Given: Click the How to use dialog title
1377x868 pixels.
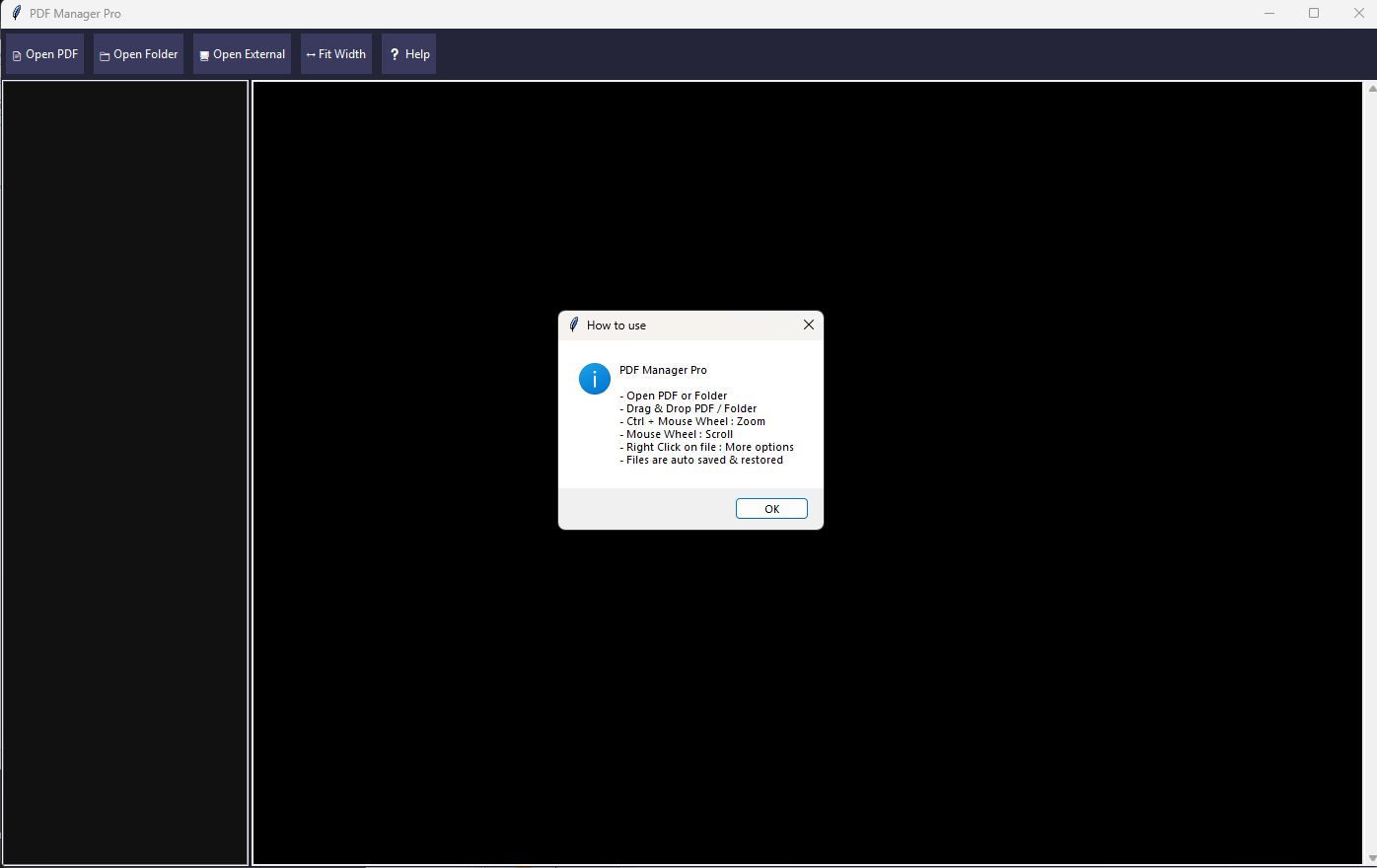Looking at the screenshot, I should (x=616, y=325).
